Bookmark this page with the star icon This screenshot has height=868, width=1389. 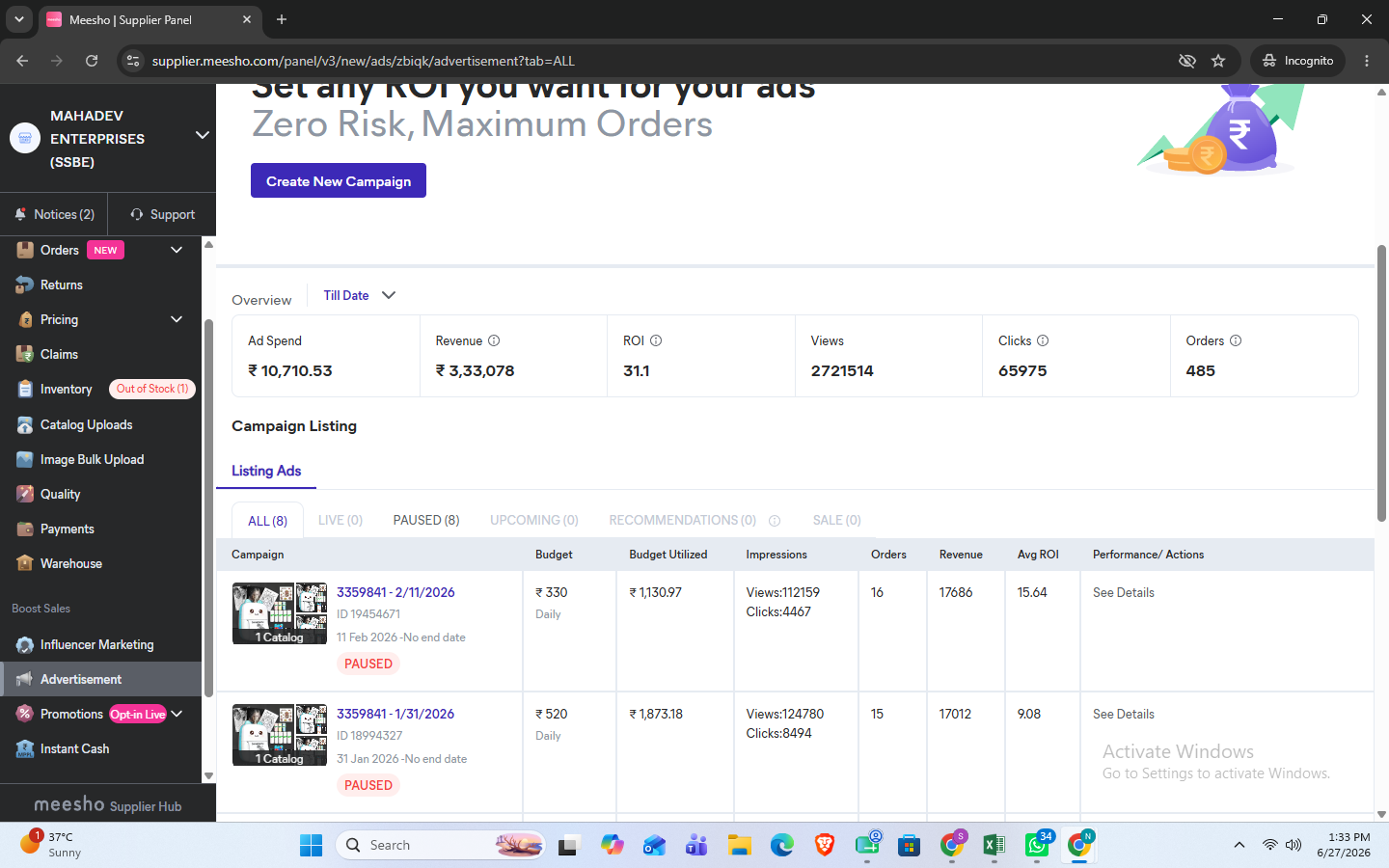[x=1218, y=61]
